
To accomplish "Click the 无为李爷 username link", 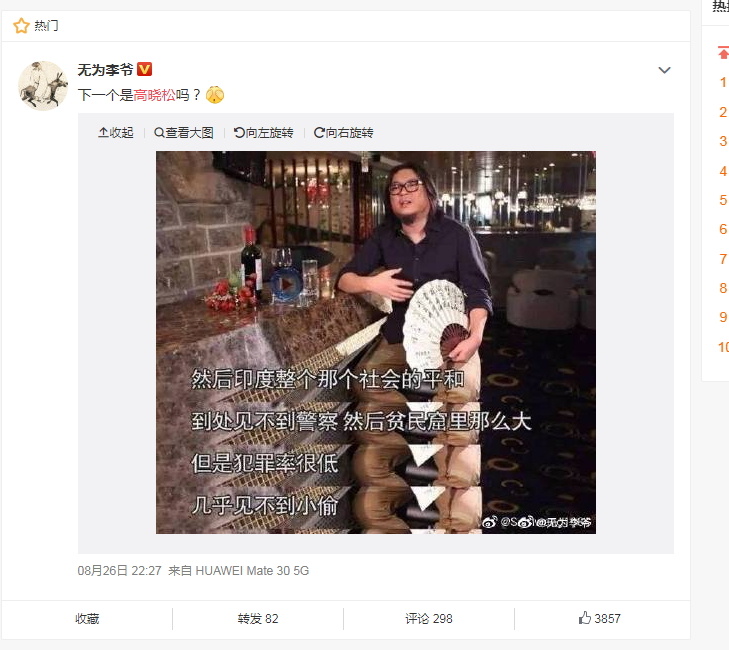I will (106, 70).
